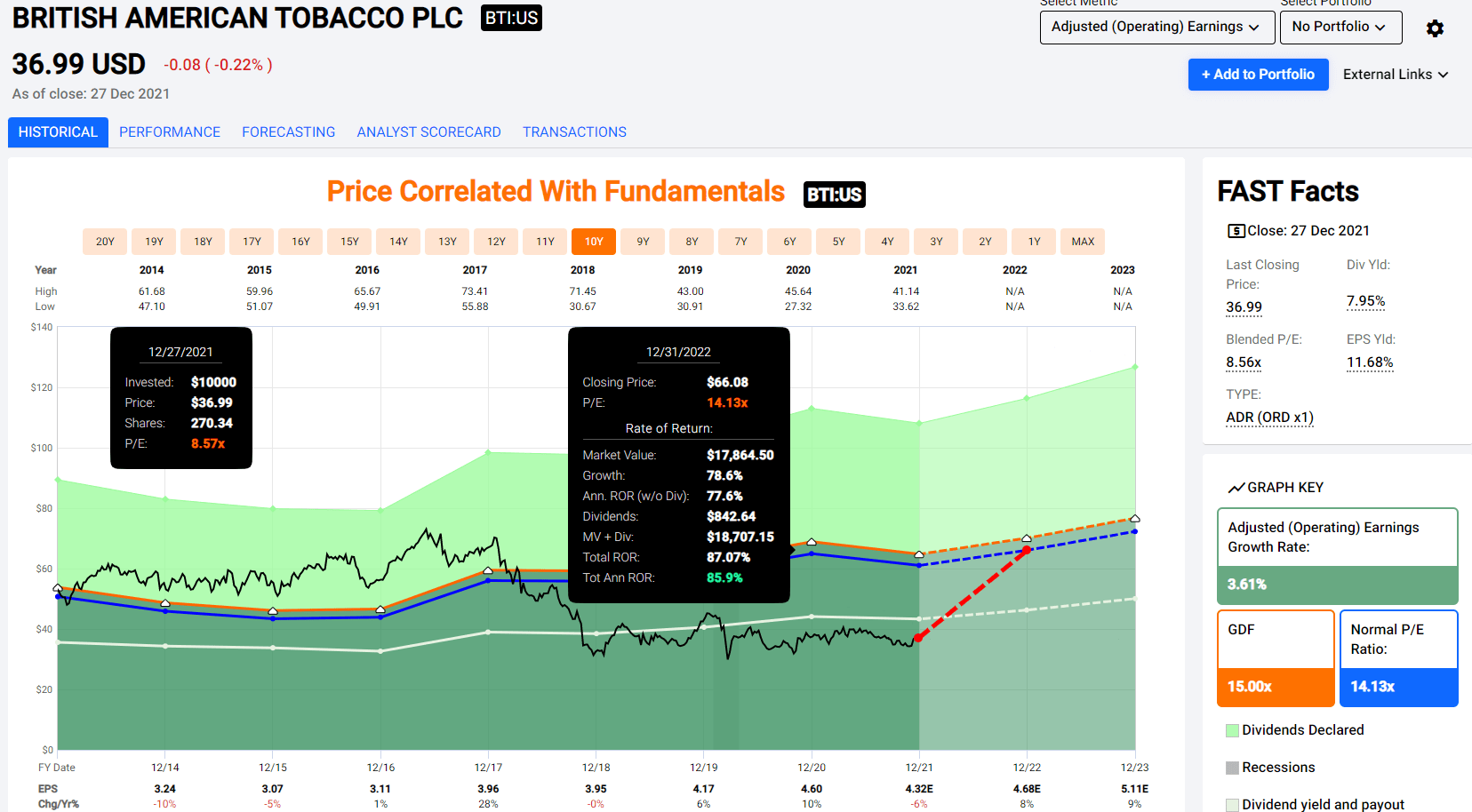Go to the Transactions tab
Viewport: 1472px width, 812px height.
574,132
